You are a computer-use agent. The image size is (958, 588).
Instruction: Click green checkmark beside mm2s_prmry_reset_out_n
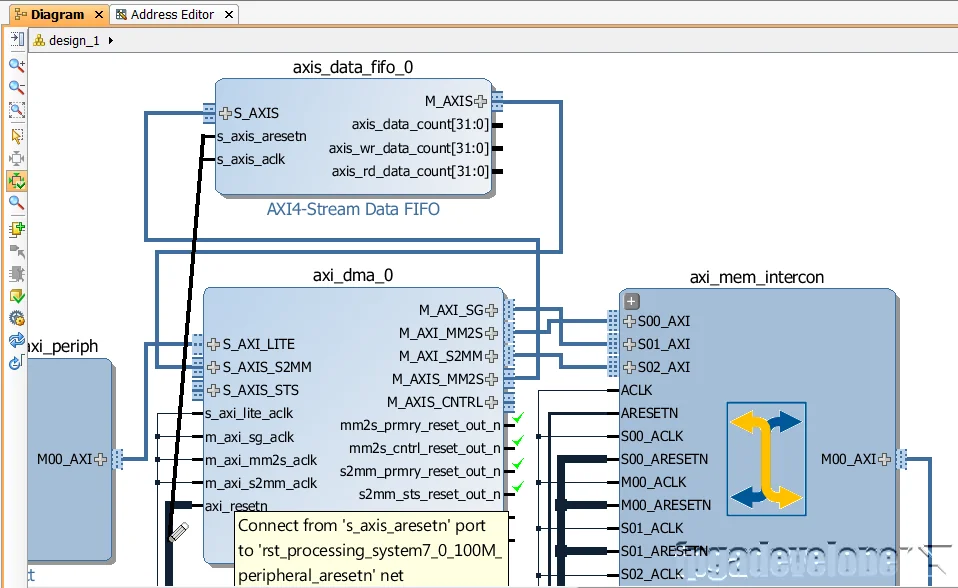(x=517, y=418)
